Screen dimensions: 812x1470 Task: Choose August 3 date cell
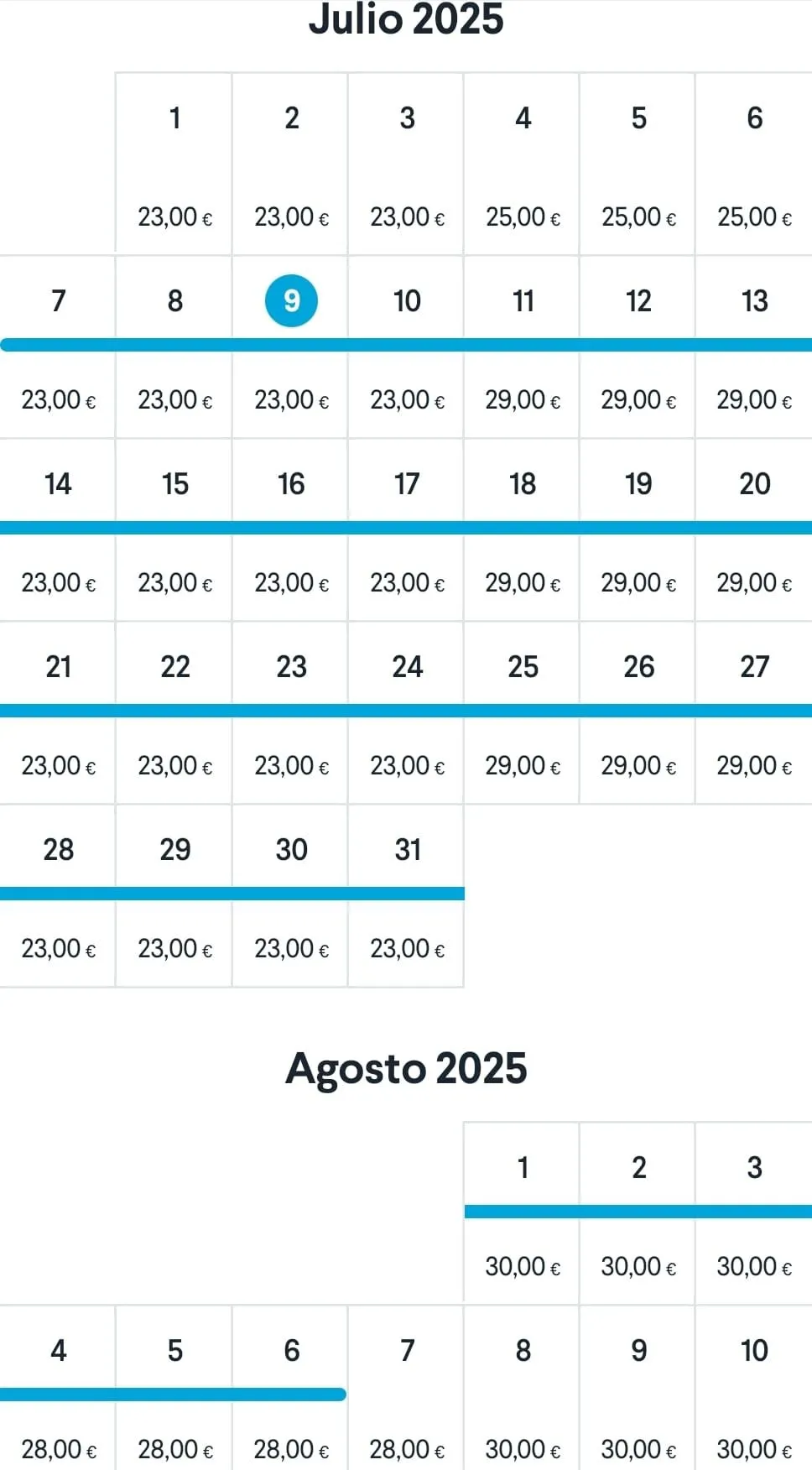click(x=754, y=1213)
